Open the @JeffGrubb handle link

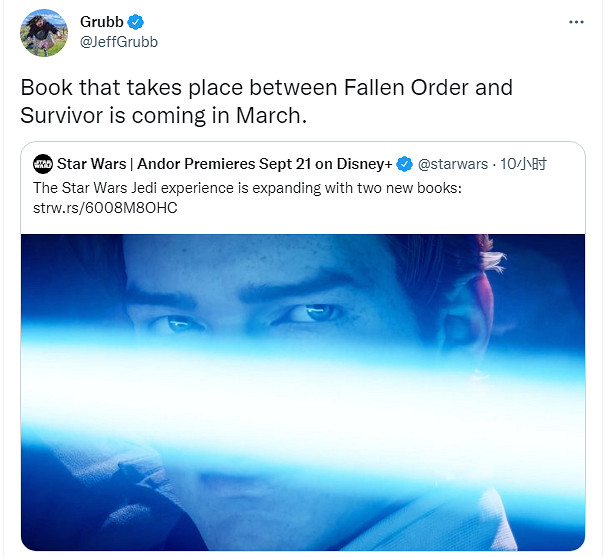119,42
